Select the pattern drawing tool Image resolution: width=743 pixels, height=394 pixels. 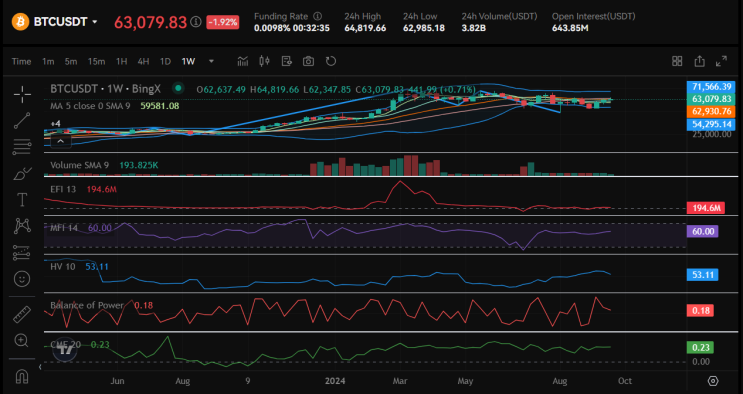pos(22,226)
